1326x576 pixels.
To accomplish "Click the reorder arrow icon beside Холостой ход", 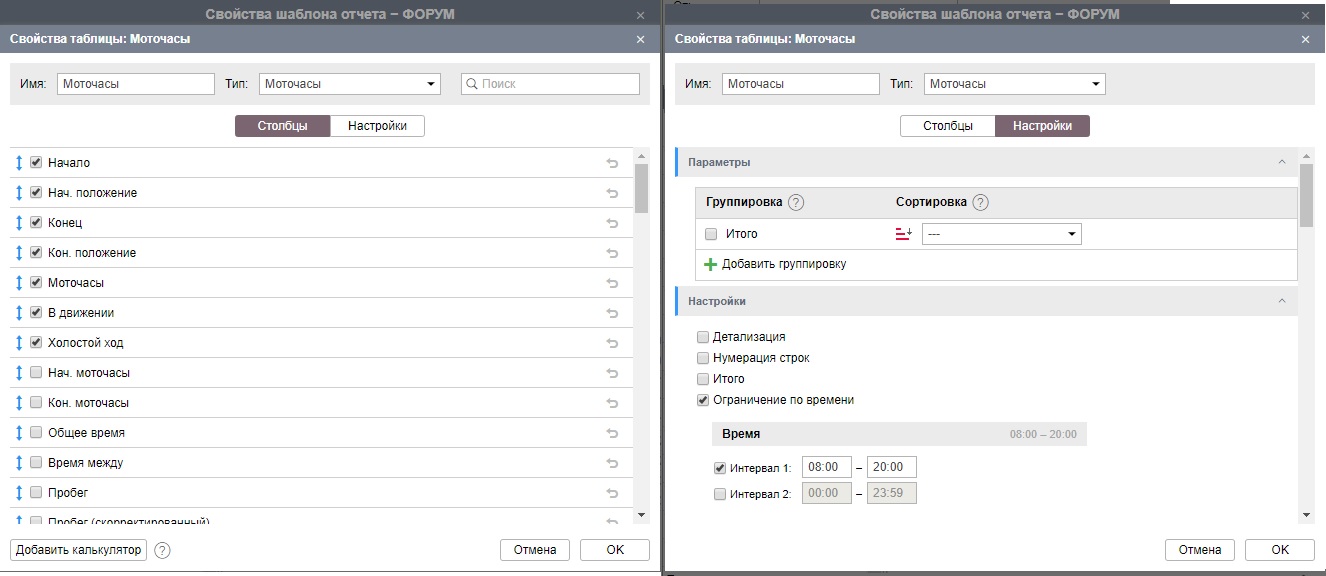I will (18, 343).
